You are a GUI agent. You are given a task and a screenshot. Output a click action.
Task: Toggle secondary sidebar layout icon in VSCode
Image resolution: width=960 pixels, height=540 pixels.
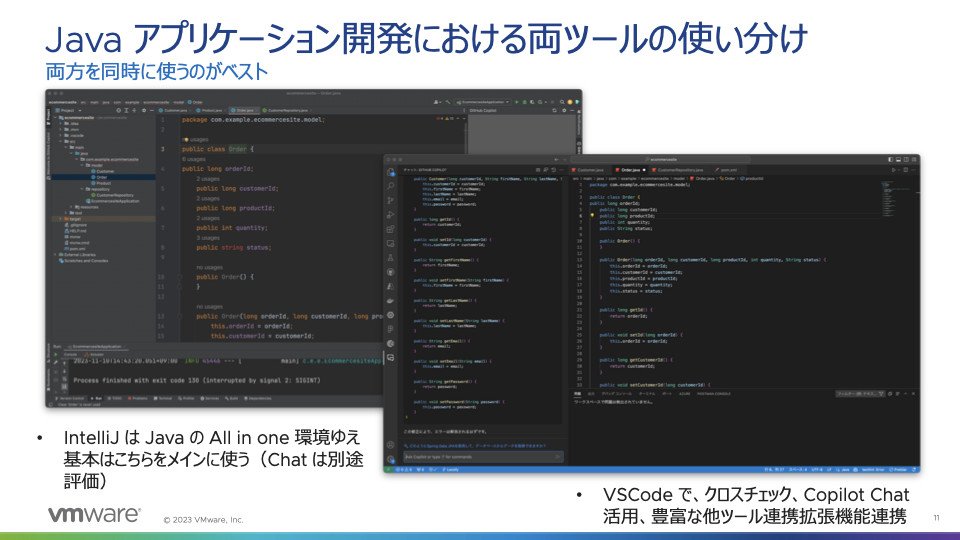point(906,159)
